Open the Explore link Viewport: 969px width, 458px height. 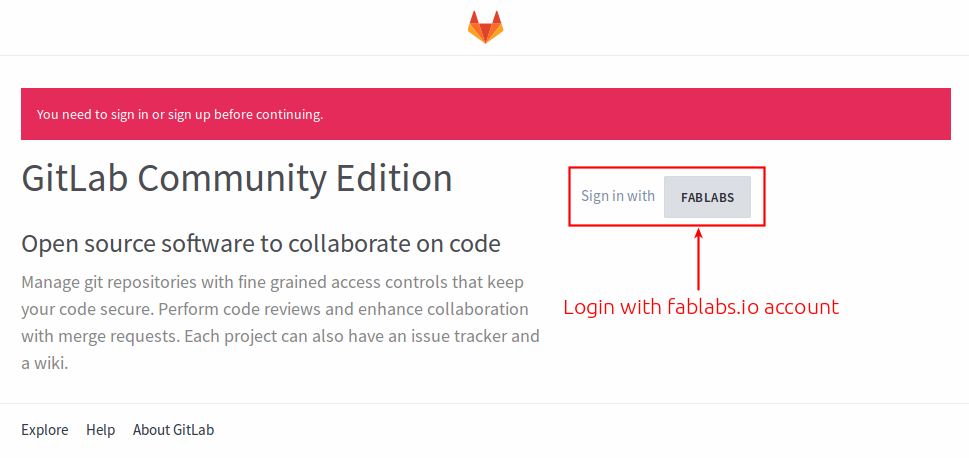pyautogui.click(x=44, y=430)
